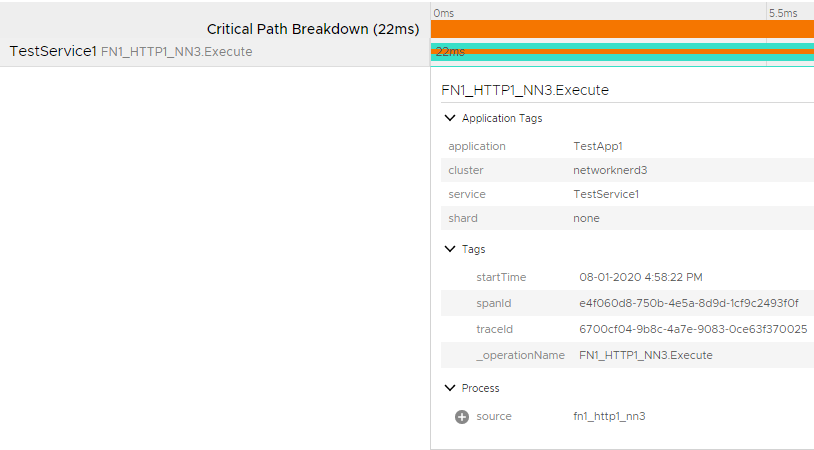The height and width of the screenshot is (450, 814).
Task: Collapse the Application Tags chevron
Action: point(450,118)
